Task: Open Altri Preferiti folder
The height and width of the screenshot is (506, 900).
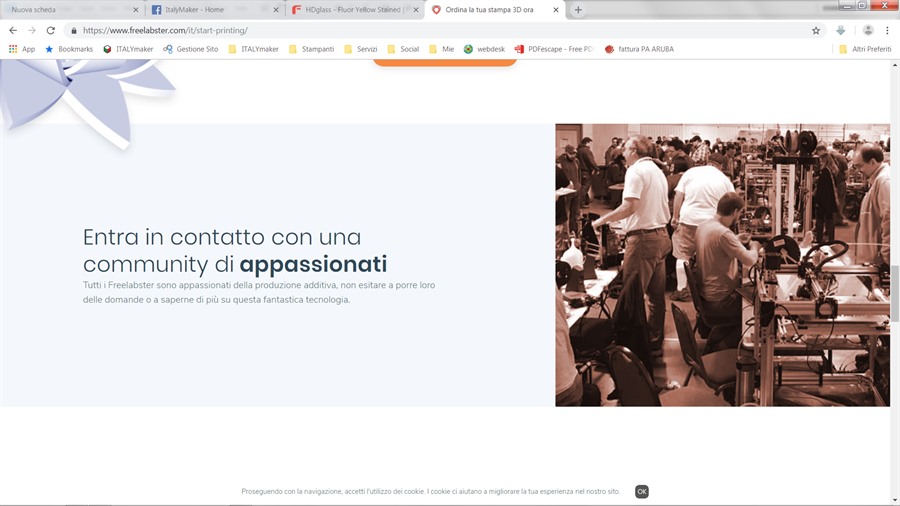Action: tap(865, 49)
